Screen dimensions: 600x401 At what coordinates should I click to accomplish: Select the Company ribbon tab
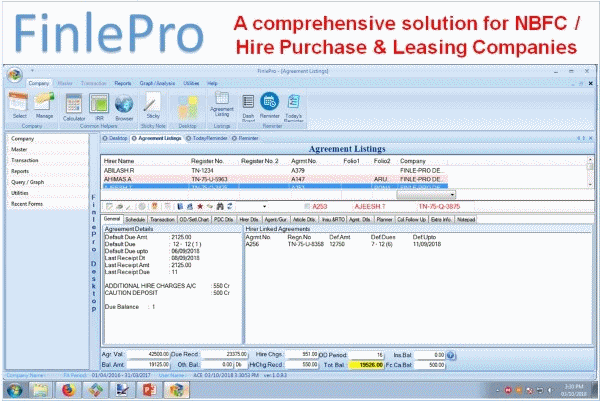click(39, 83)
